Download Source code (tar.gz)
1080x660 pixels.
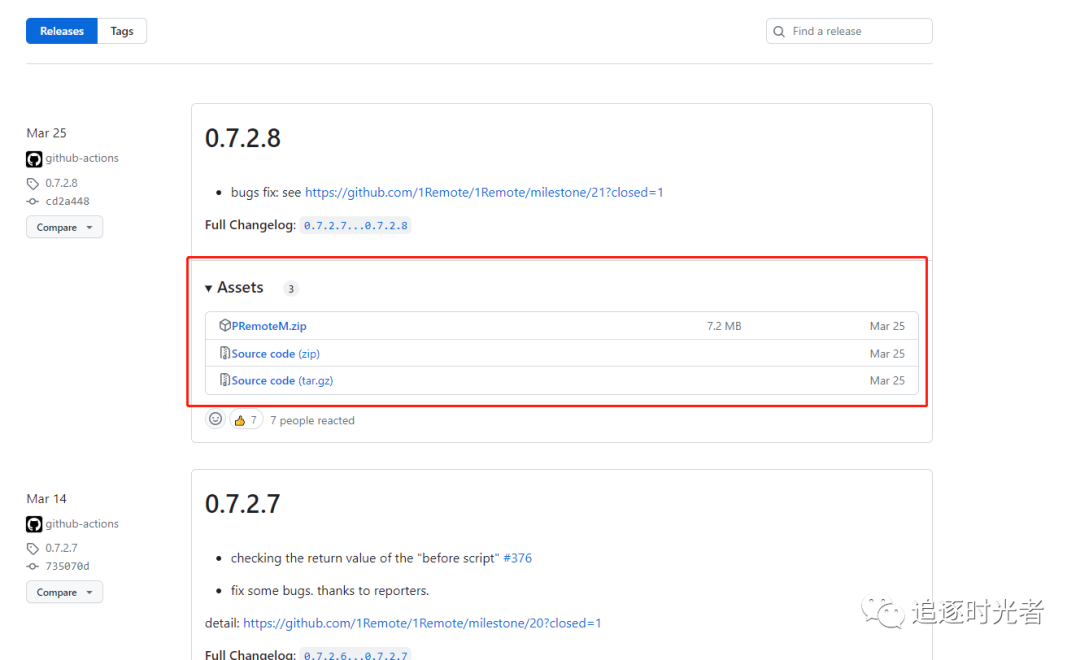282,380
